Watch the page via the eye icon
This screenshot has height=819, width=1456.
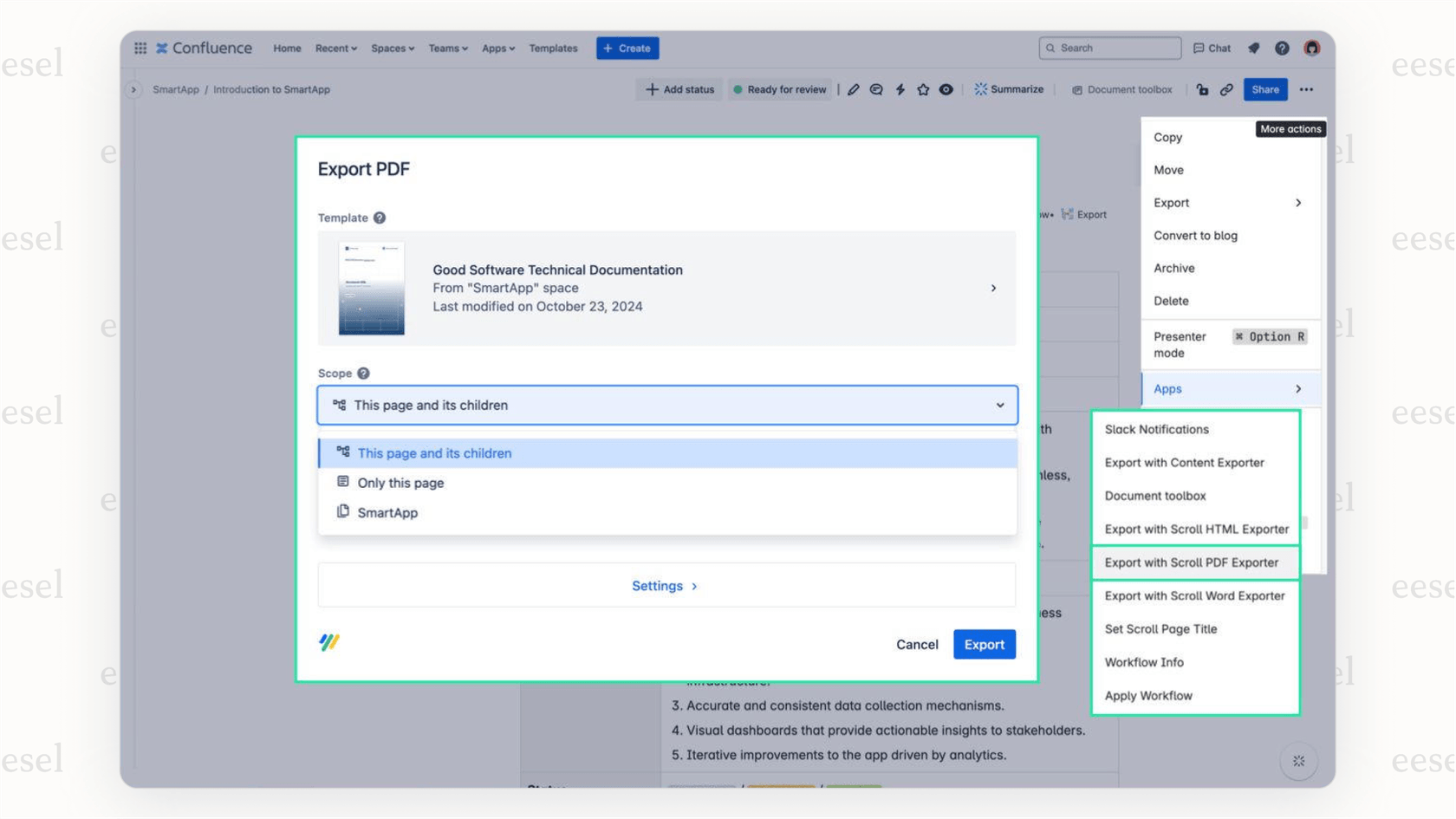[946, 89]
